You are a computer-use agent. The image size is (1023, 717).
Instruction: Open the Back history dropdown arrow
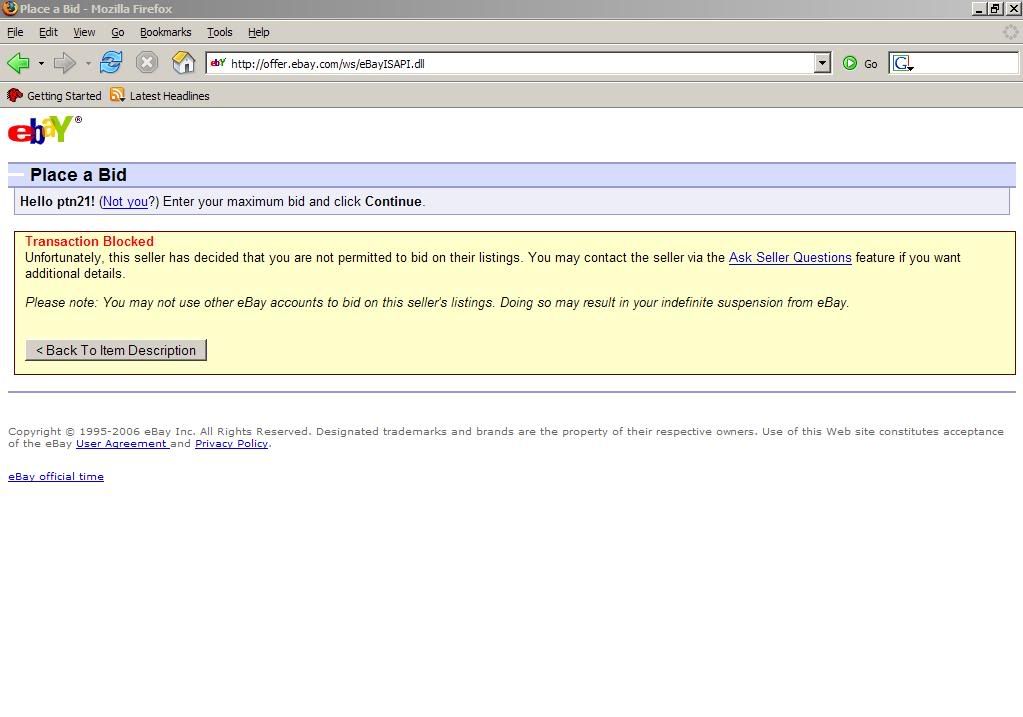pos(41,63)
